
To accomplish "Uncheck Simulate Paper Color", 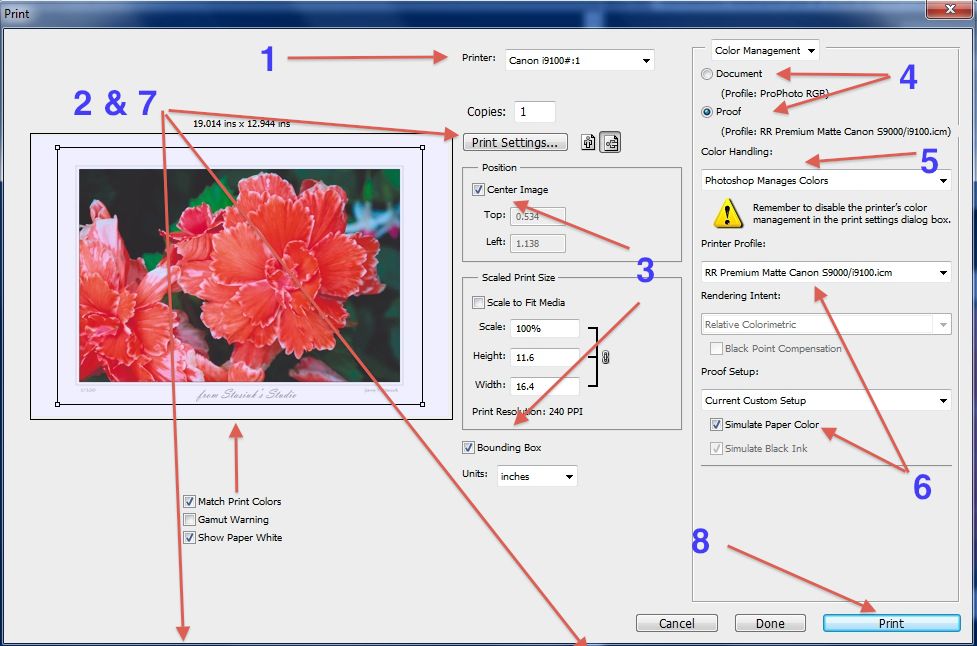I will [x=717, y=425].
